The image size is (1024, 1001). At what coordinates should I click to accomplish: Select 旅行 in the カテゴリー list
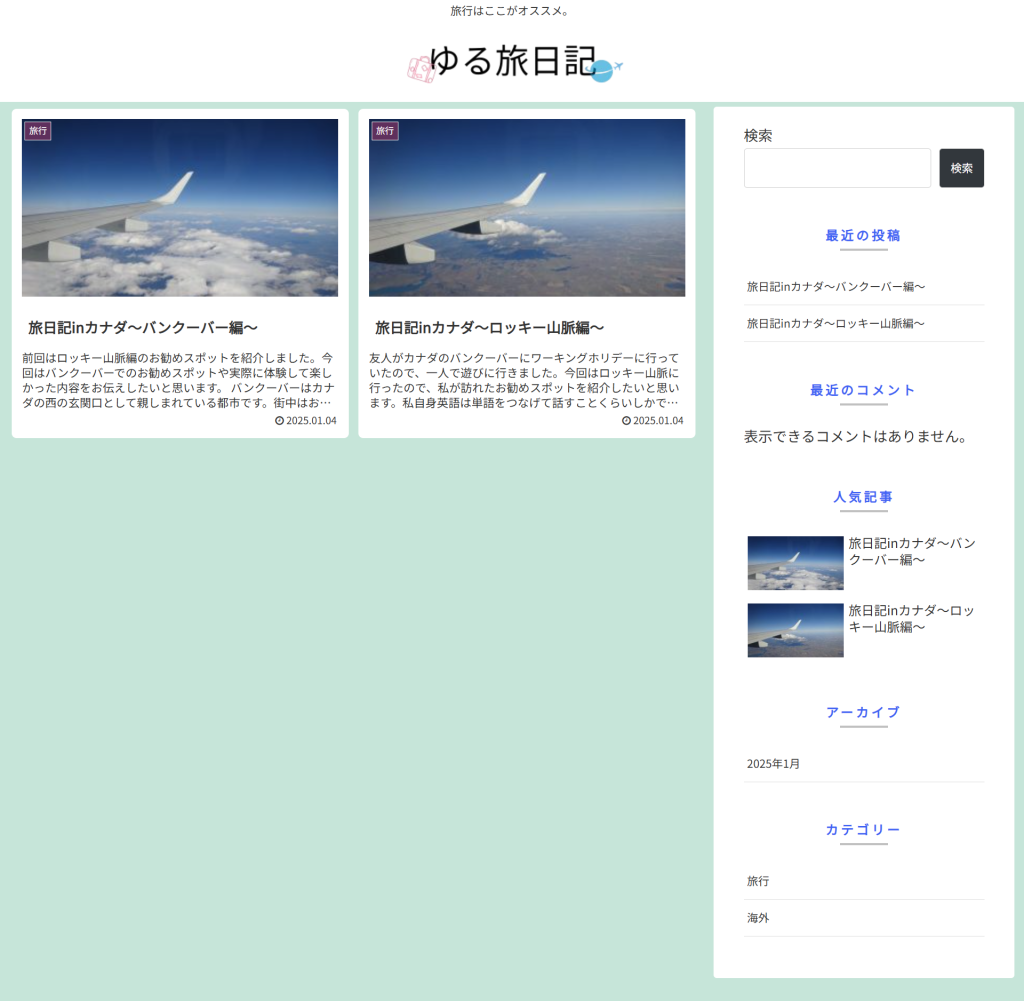pos(758,882)
